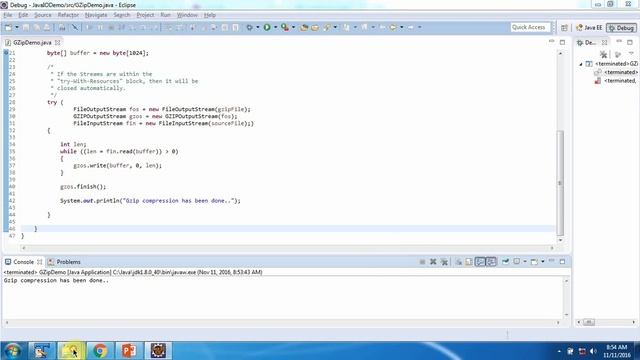The height and width of the screenshot is (360, 640).
Task: Open the New dropdown arrow in toolbar
Action: coord(17,27)
